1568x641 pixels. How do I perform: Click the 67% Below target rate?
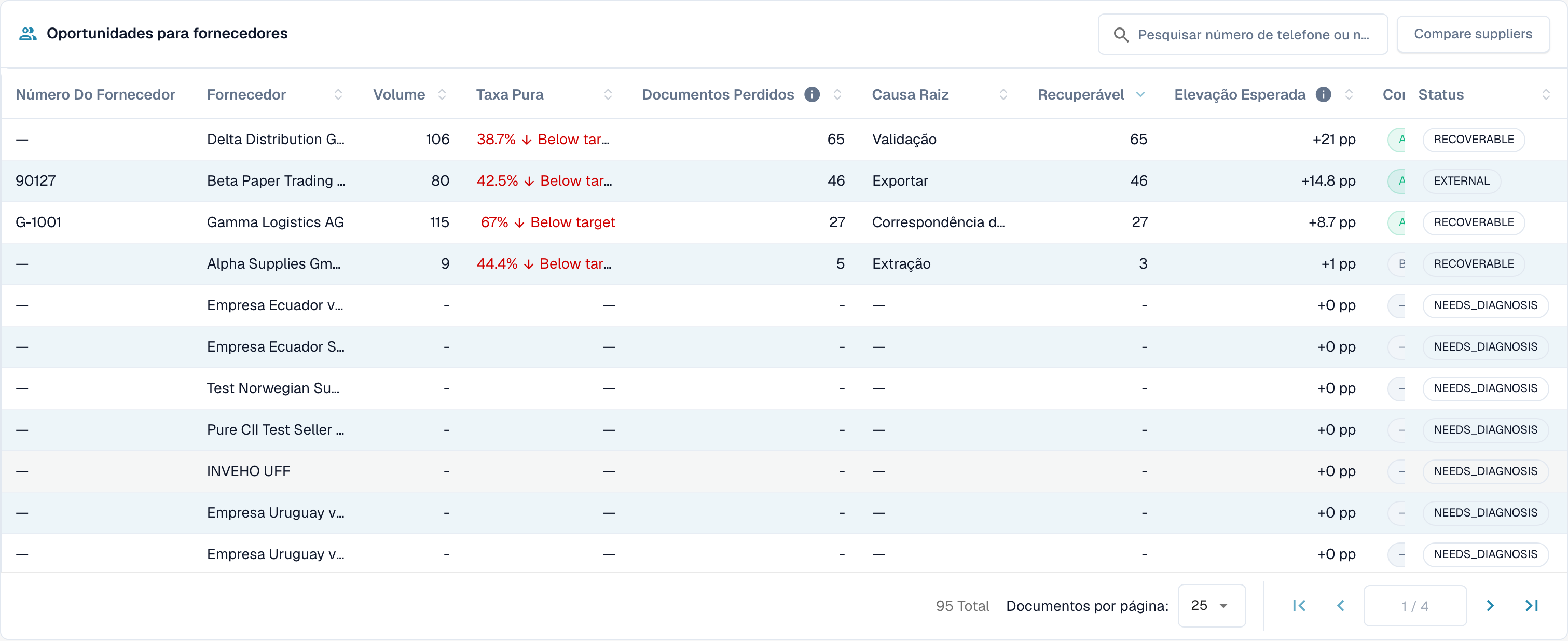[x=548, y=222]
